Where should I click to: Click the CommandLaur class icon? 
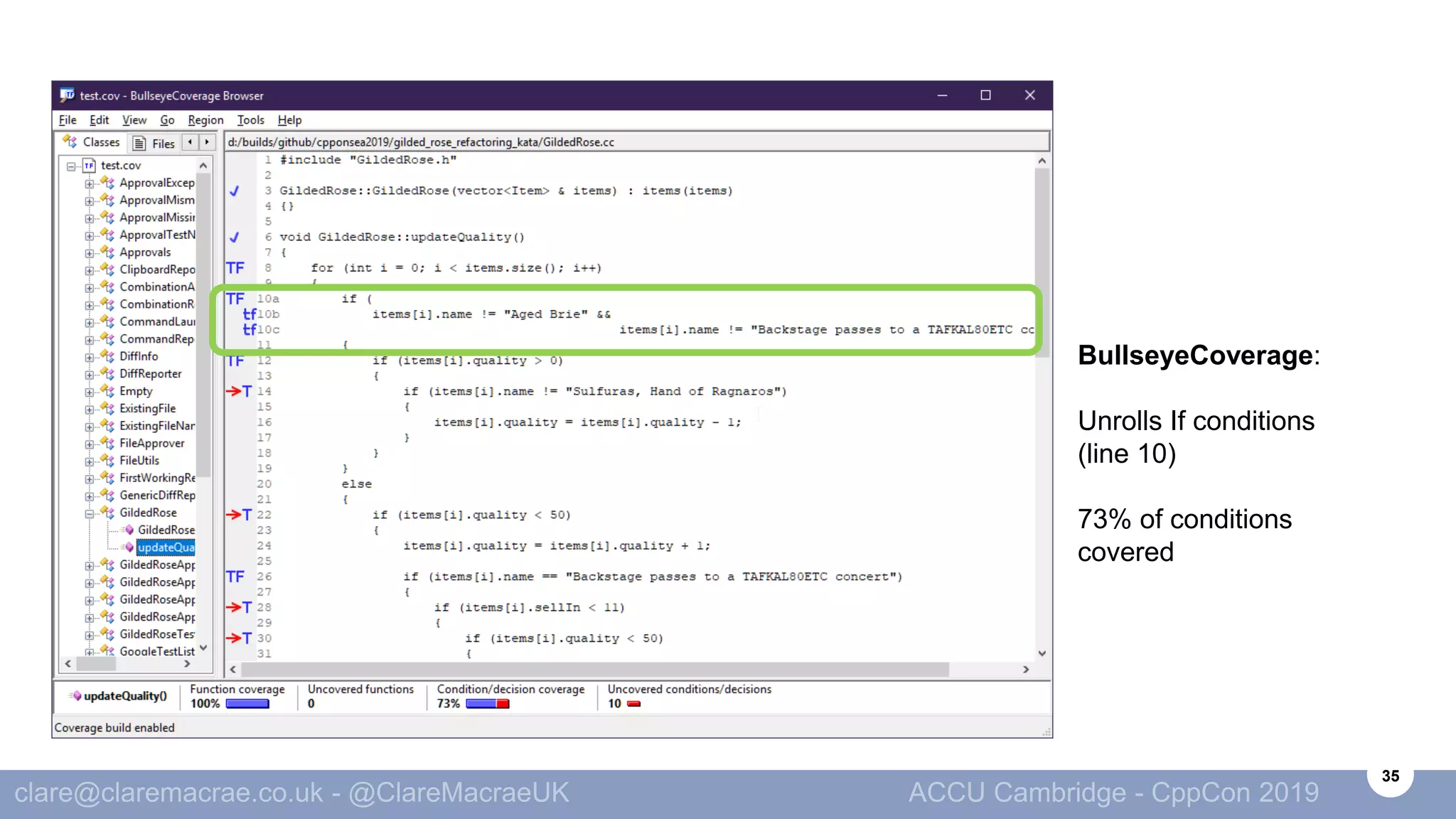click(x=107, y=321)
